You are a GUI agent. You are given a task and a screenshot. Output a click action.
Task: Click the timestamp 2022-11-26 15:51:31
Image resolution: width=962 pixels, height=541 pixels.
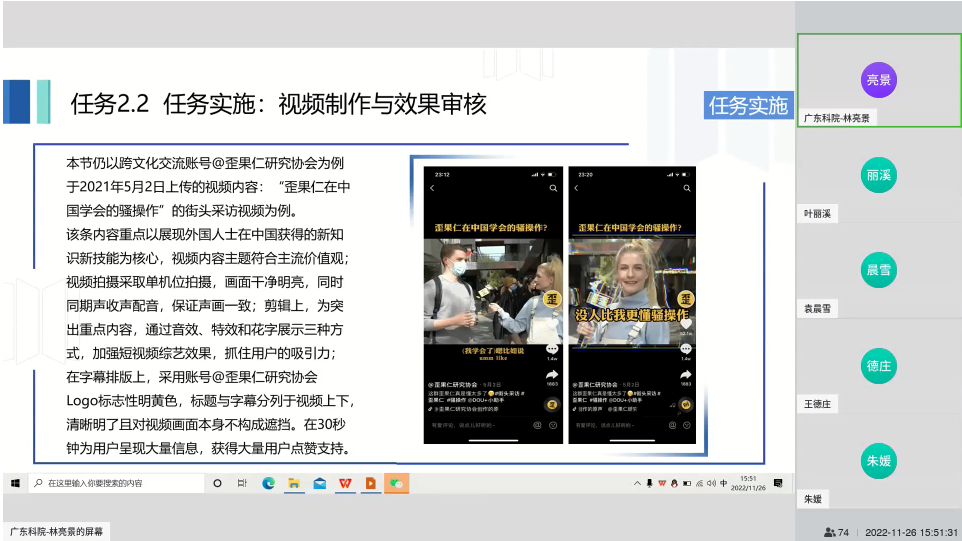tap(911, 532)
